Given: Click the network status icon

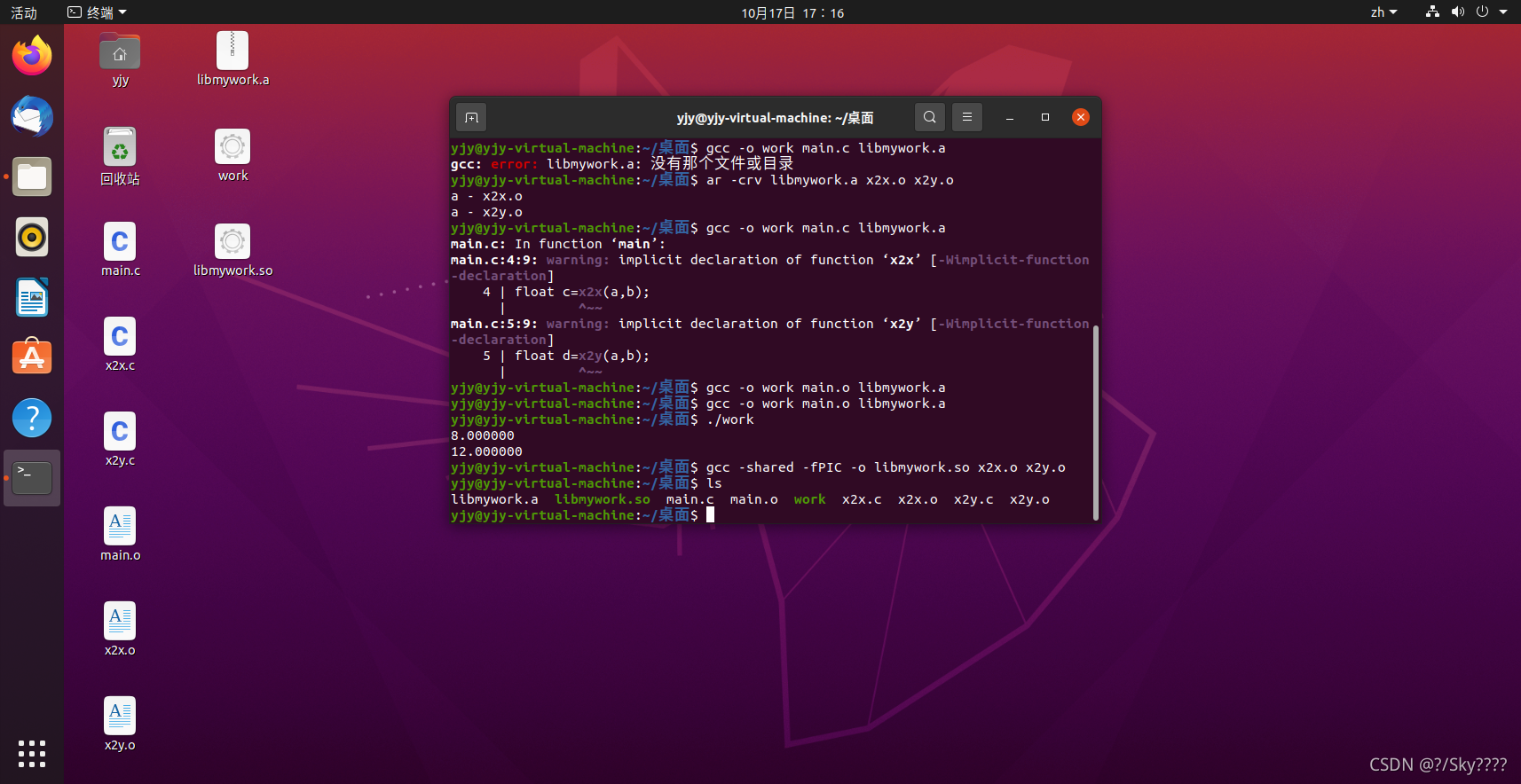Looking at the screenshot, I should click(1432, 12).
